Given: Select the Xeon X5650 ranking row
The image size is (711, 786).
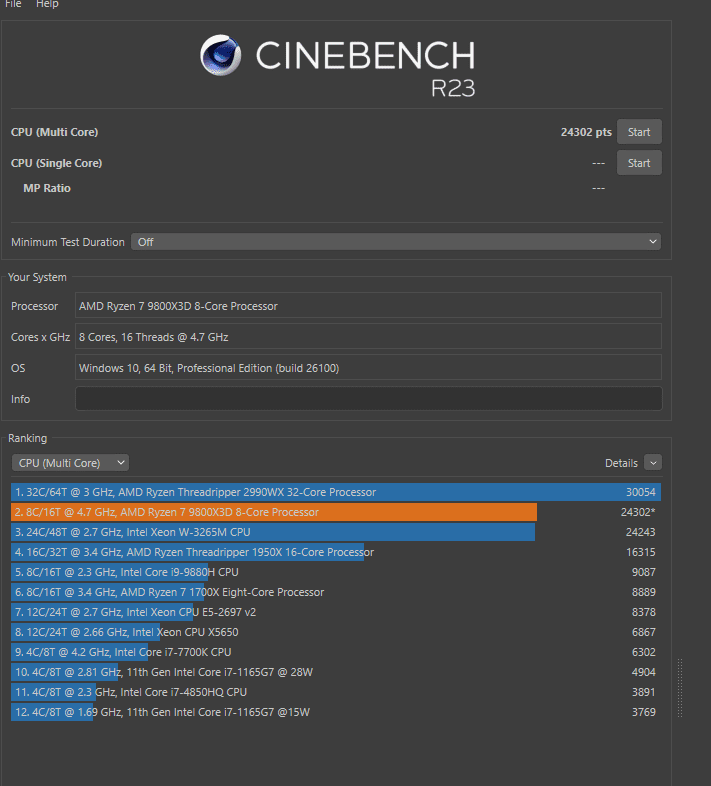Looking at the screenshot, I should (336, 632).
